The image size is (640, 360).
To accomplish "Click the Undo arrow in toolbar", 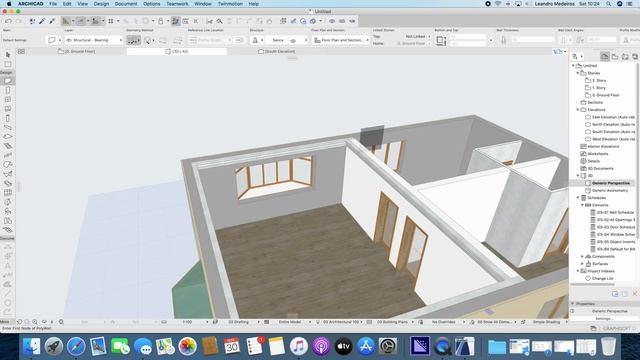I will click(9, 21).
